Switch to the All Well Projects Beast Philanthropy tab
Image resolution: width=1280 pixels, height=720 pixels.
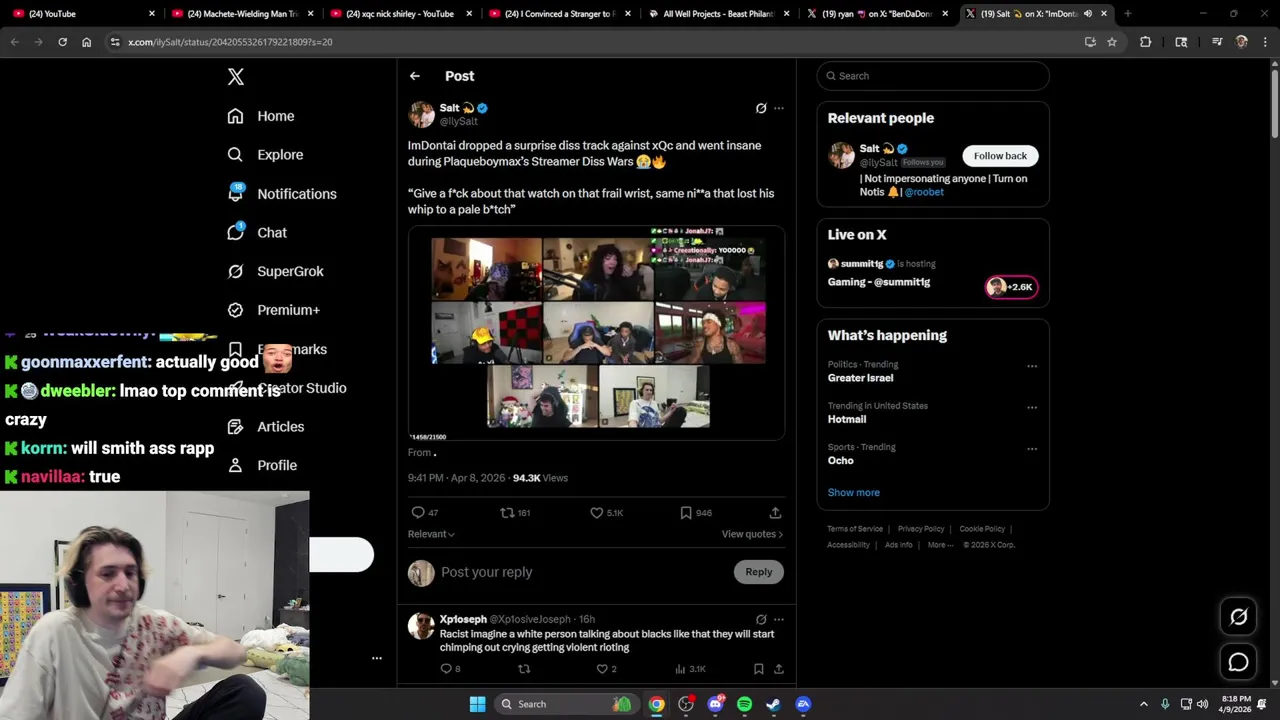(x=719, y=14)
